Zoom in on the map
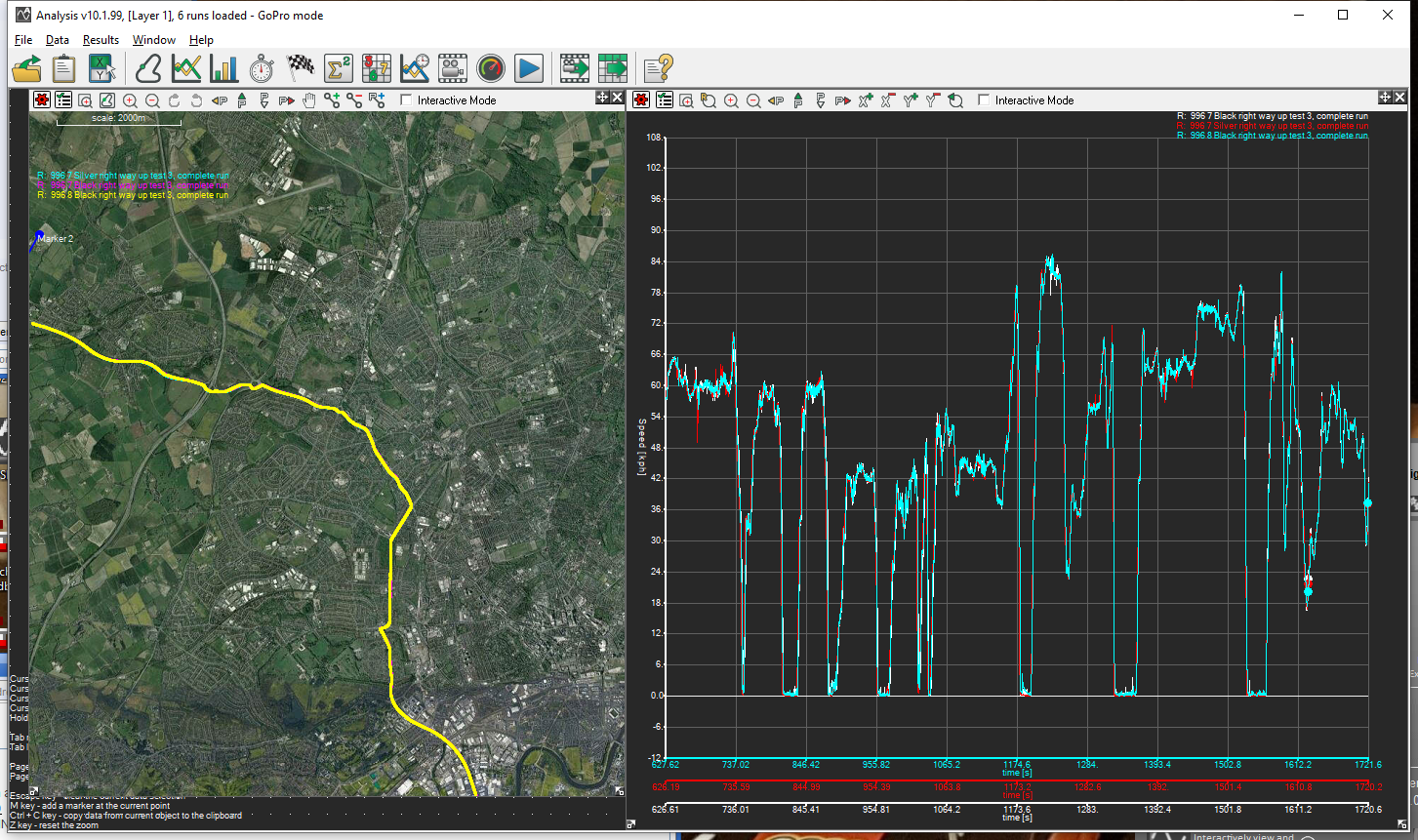Screen dimensions: 1418x840 click(130, 100)
